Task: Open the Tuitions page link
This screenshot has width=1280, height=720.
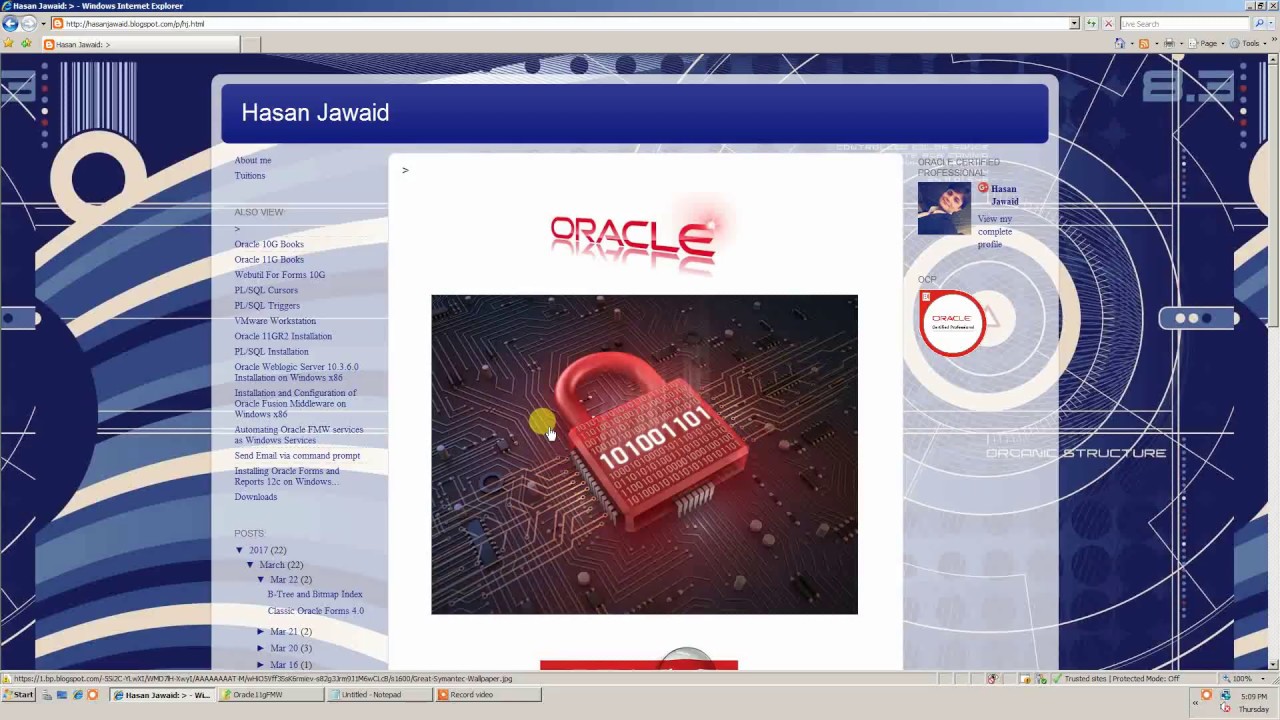Action: [x=250, y=176]
